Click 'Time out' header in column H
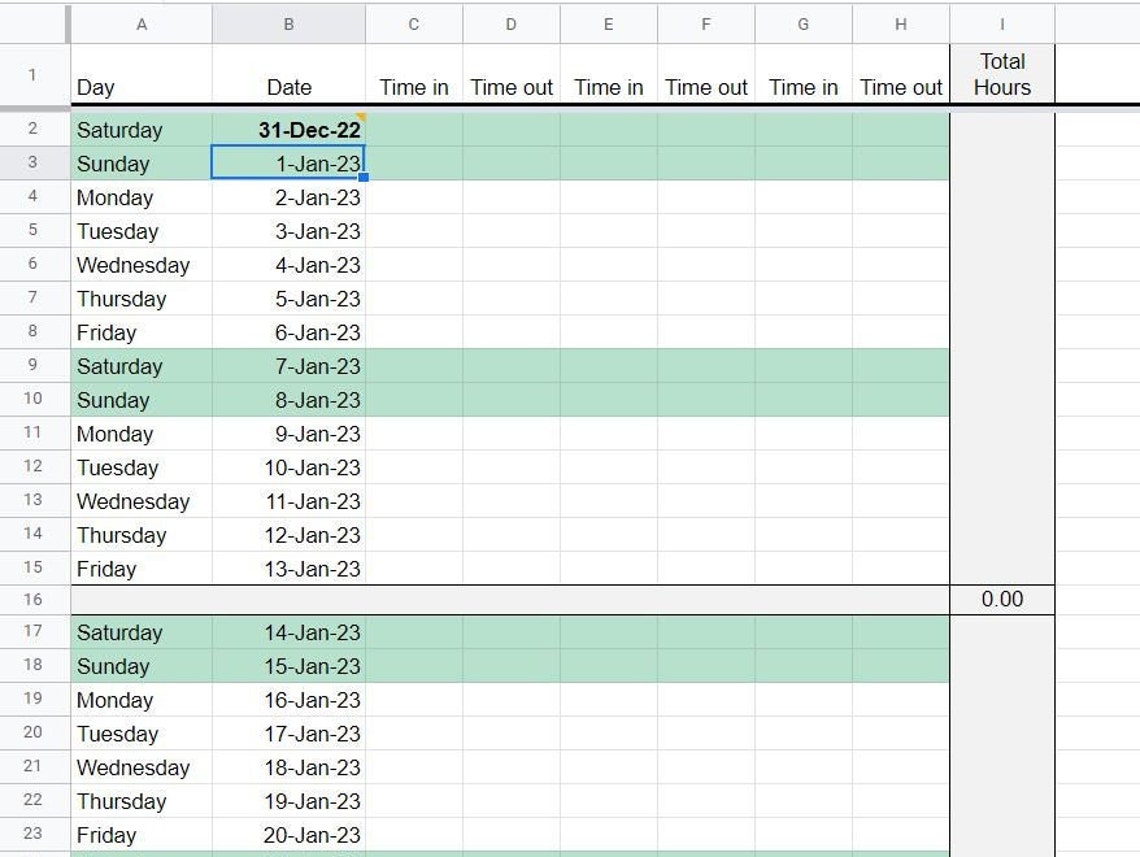 (901, 74)
